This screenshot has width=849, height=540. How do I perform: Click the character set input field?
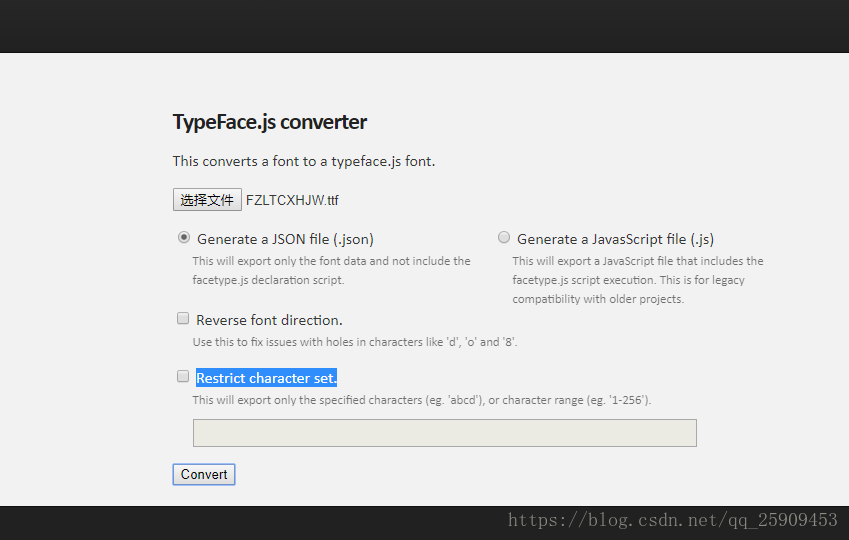445,433
